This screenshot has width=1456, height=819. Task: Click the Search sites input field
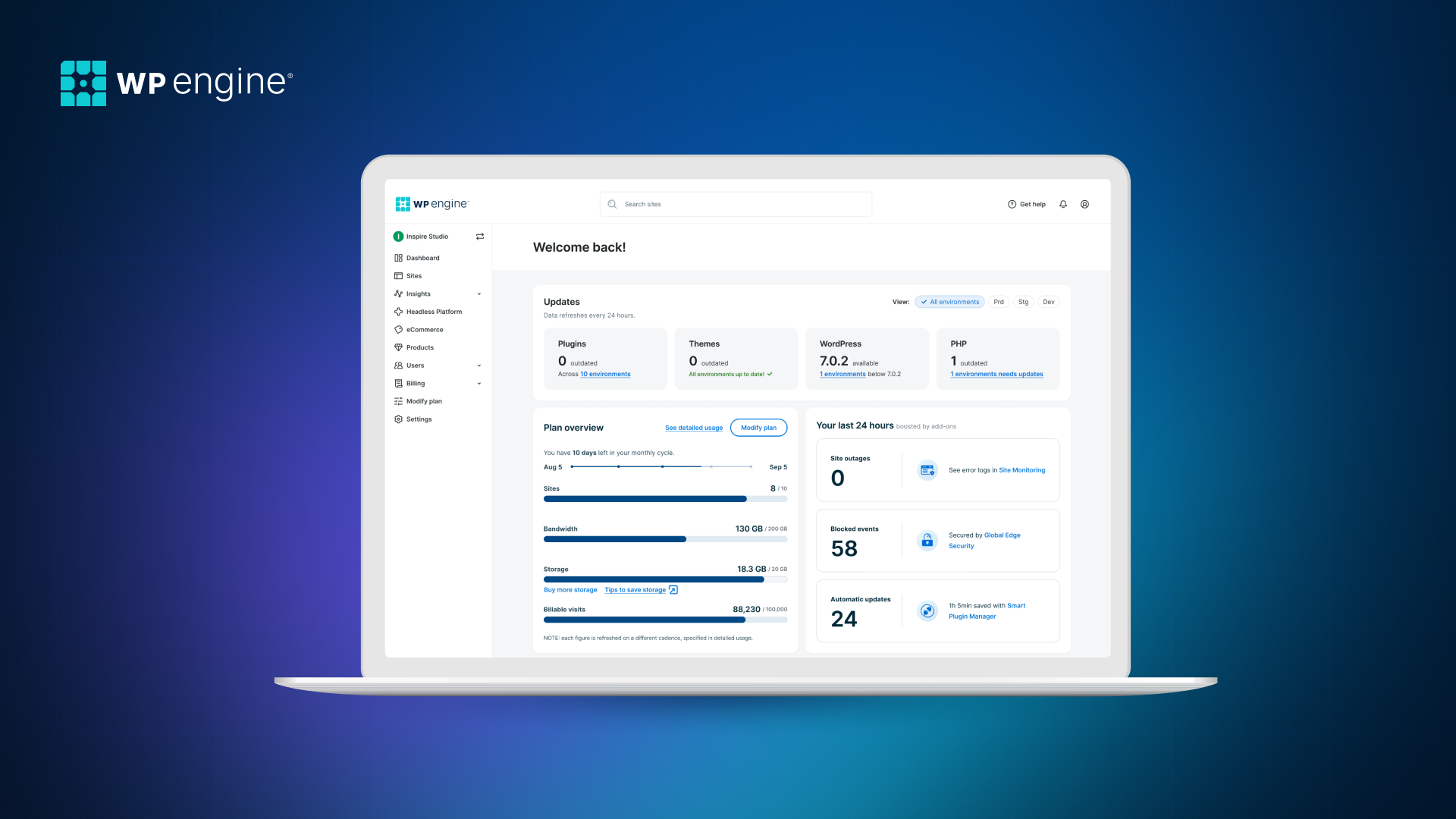tap(736, 204)
